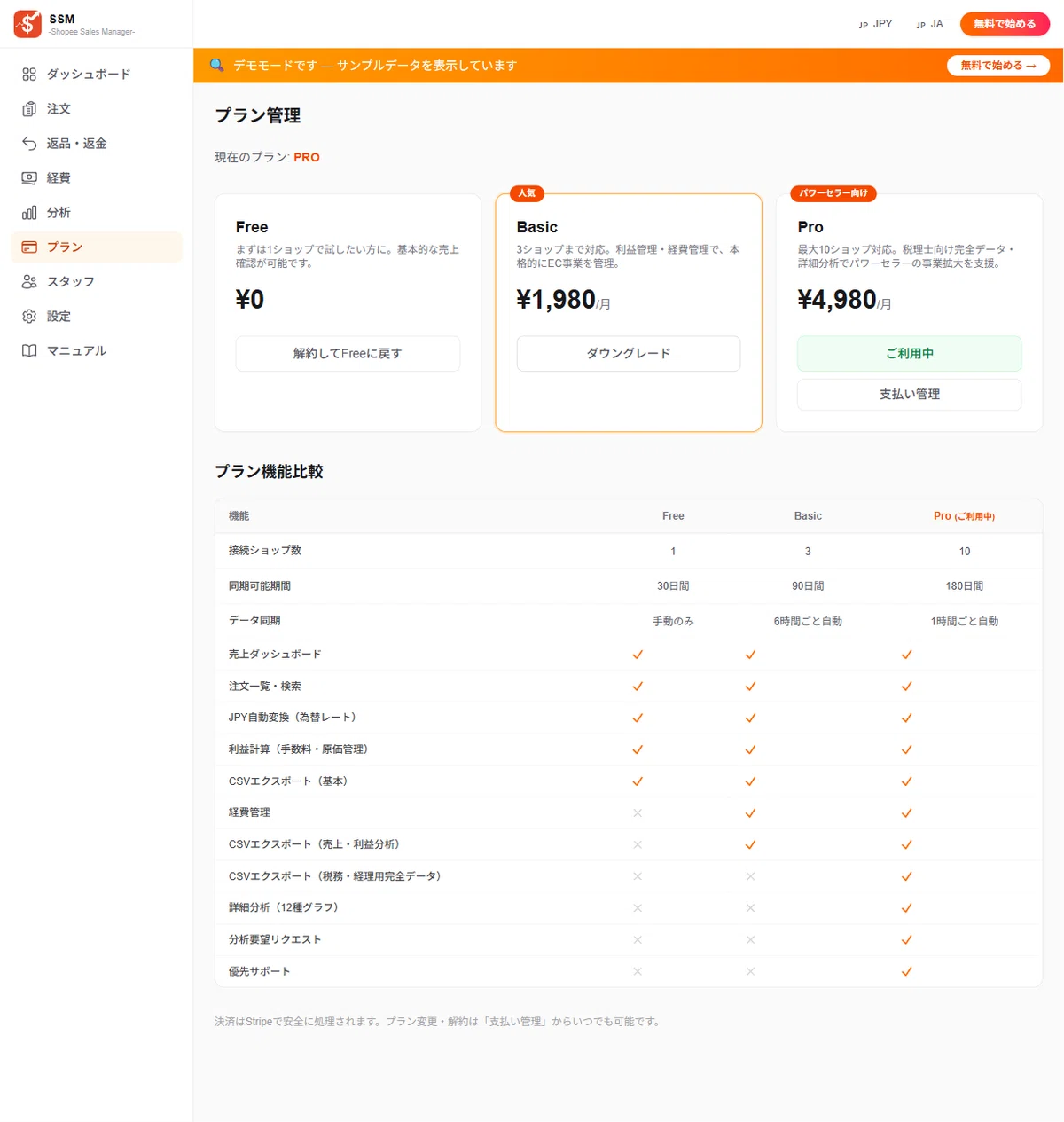
Task: Click Pro checkmark for 優先サポート row
Action: 906,972
